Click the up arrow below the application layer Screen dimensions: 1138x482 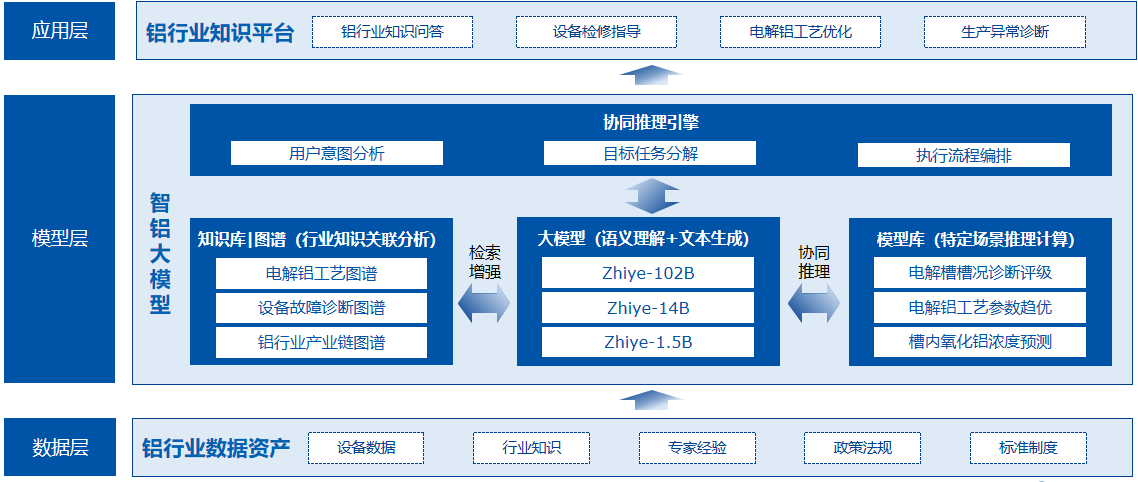651,75
